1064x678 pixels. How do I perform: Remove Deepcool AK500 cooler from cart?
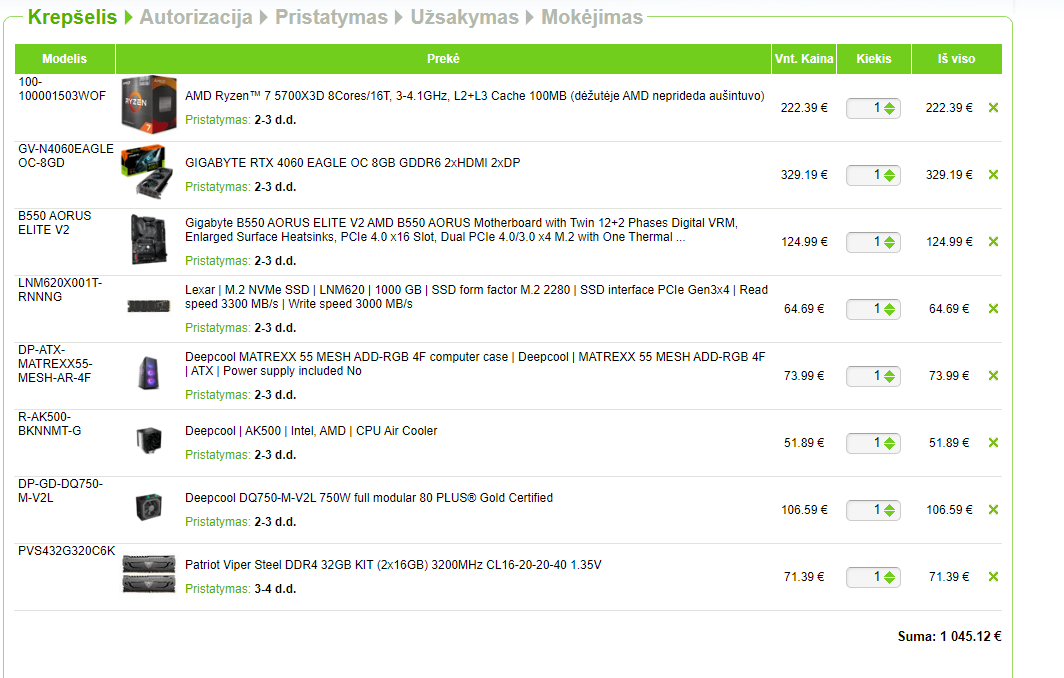coord(993,443)
